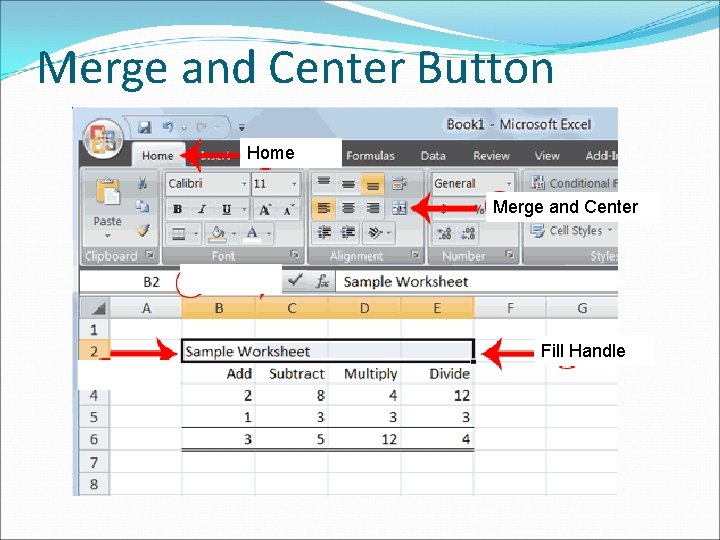Click the Copy icon in Clipboard group
This screenshot has width=720, height=540.
(x=142, y=206)
